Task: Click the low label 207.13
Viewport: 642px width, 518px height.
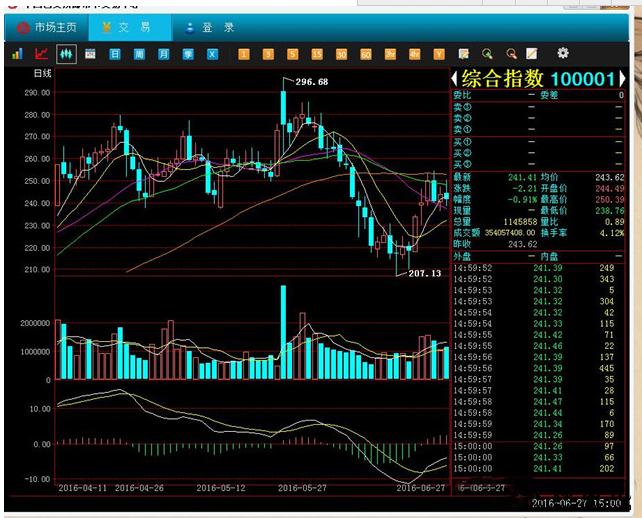Action: pyautogui.click(x=425, y=273)
